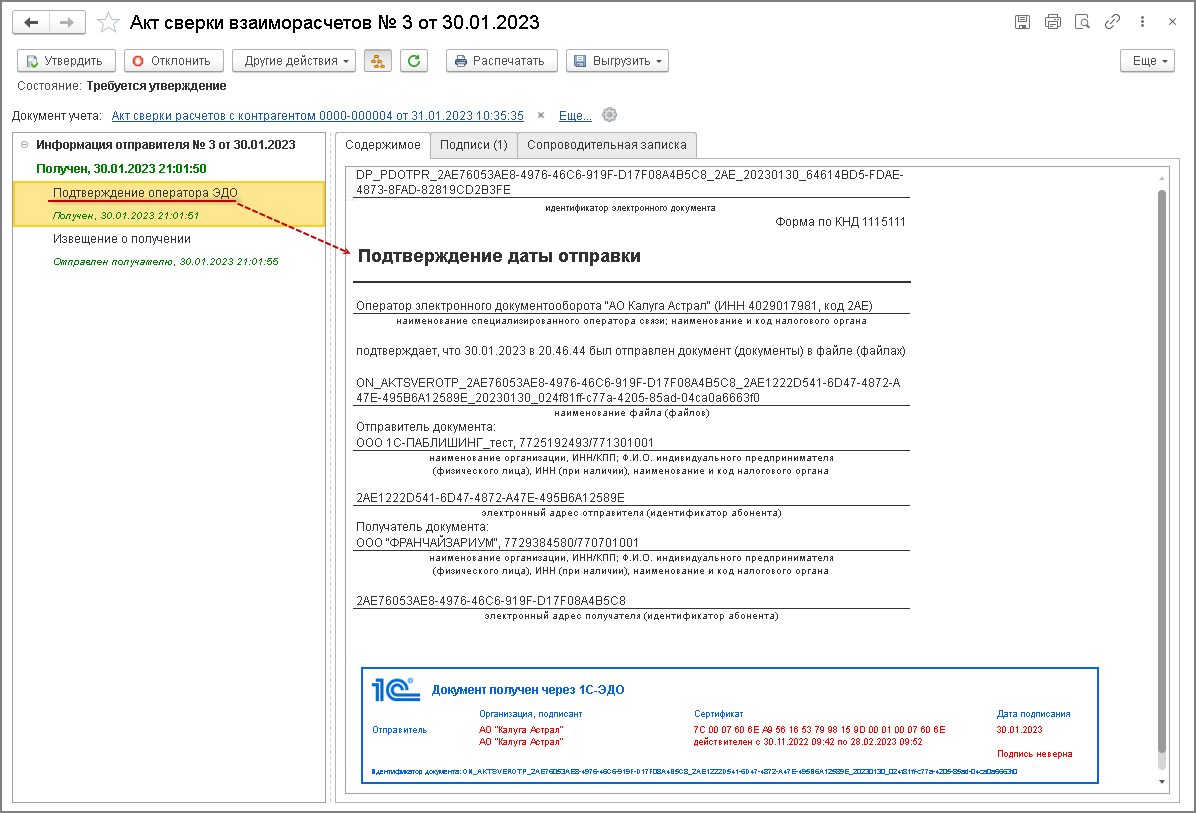Viewport: 1196px width, 813px height.
Task: Print using the title bar printer icon
Action: (x=1053, y=22)
